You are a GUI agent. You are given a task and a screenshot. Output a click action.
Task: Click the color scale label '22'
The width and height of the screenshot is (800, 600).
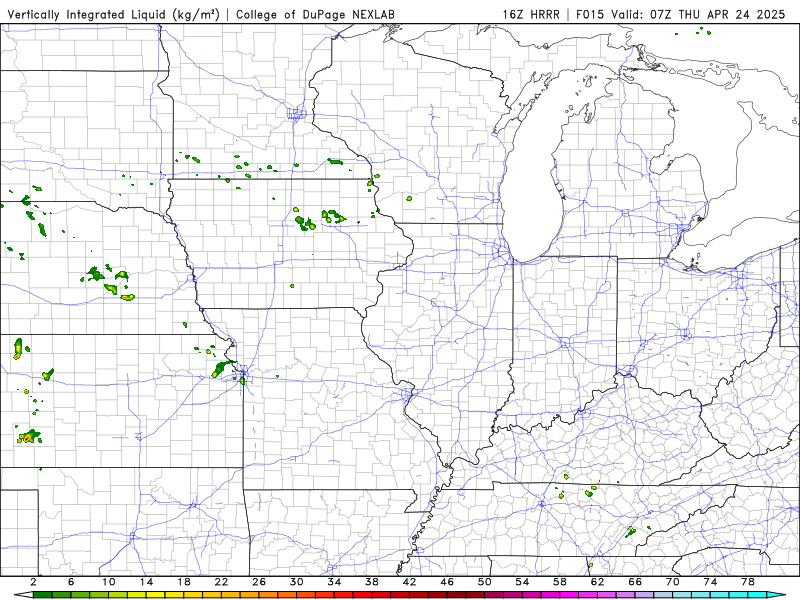pyautogui.click(x=221, y=582)
